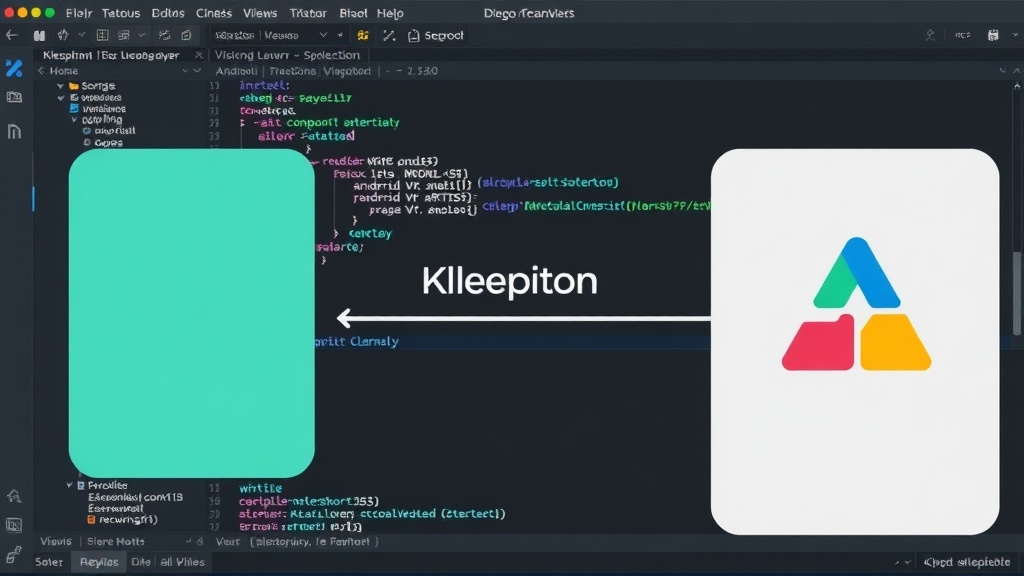Switch to the Visieng Lawrr - Spolection tab

(x=288, y=55)
